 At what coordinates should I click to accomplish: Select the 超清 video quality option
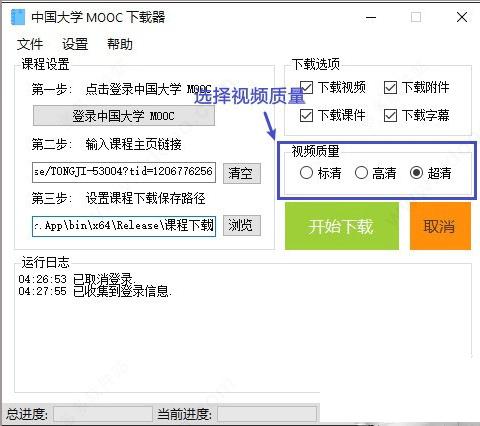[416, 173]
